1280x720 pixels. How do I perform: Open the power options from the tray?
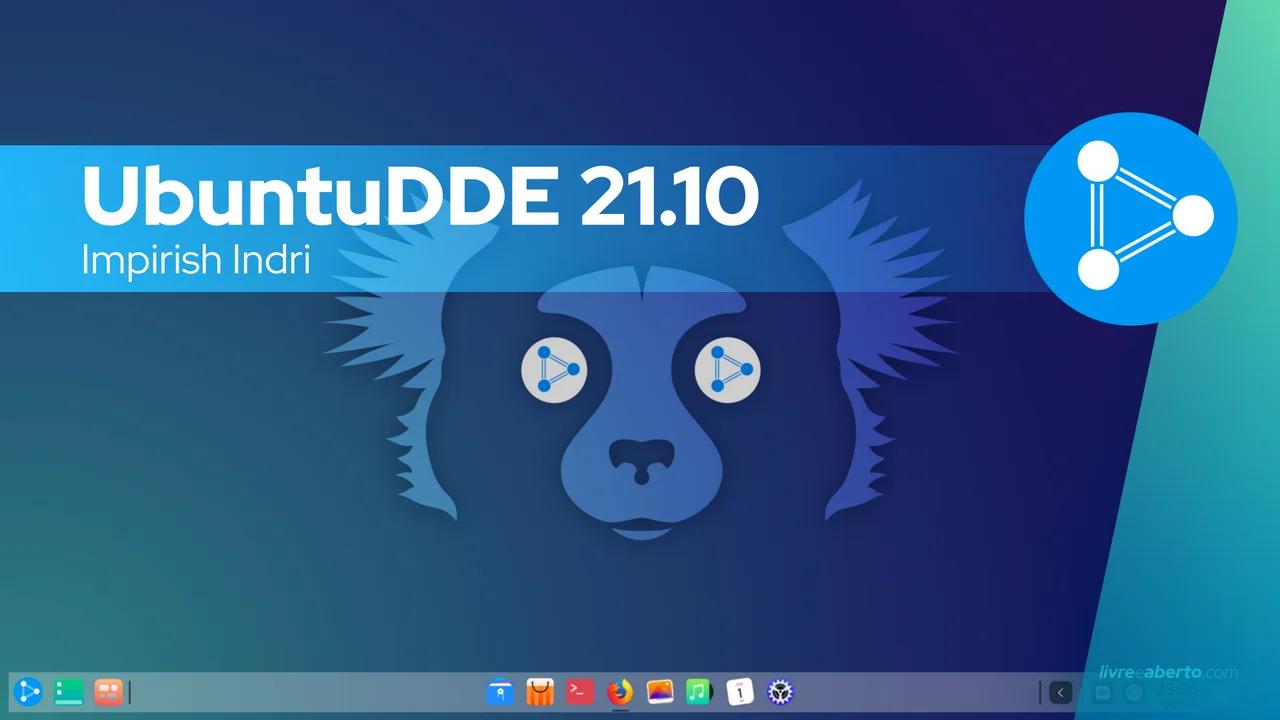1134,692
